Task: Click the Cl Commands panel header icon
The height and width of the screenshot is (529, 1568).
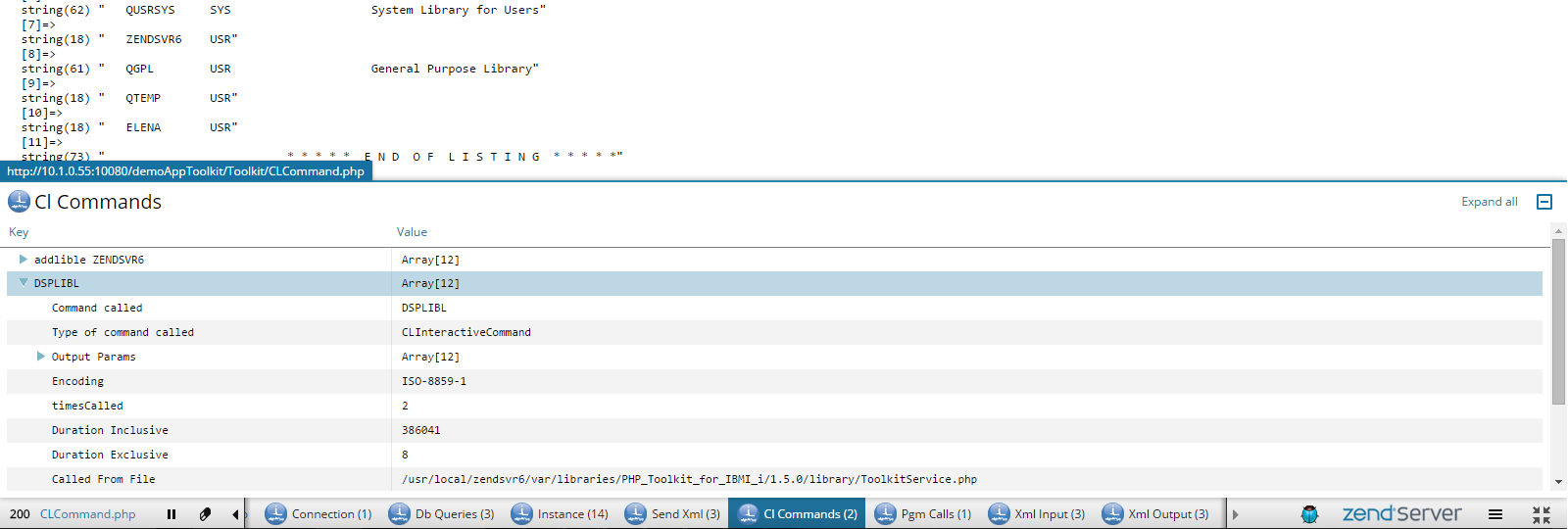Action: (x=19, y=202)
